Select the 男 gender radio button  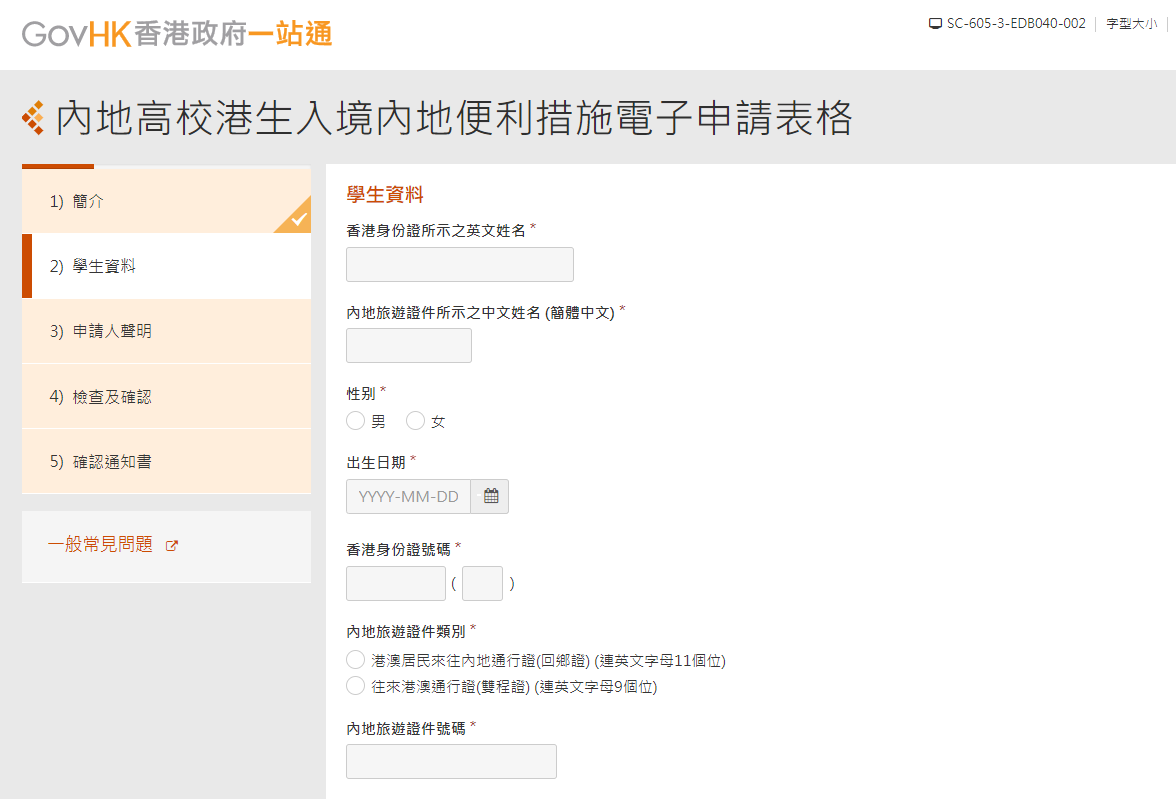point(355,421)
